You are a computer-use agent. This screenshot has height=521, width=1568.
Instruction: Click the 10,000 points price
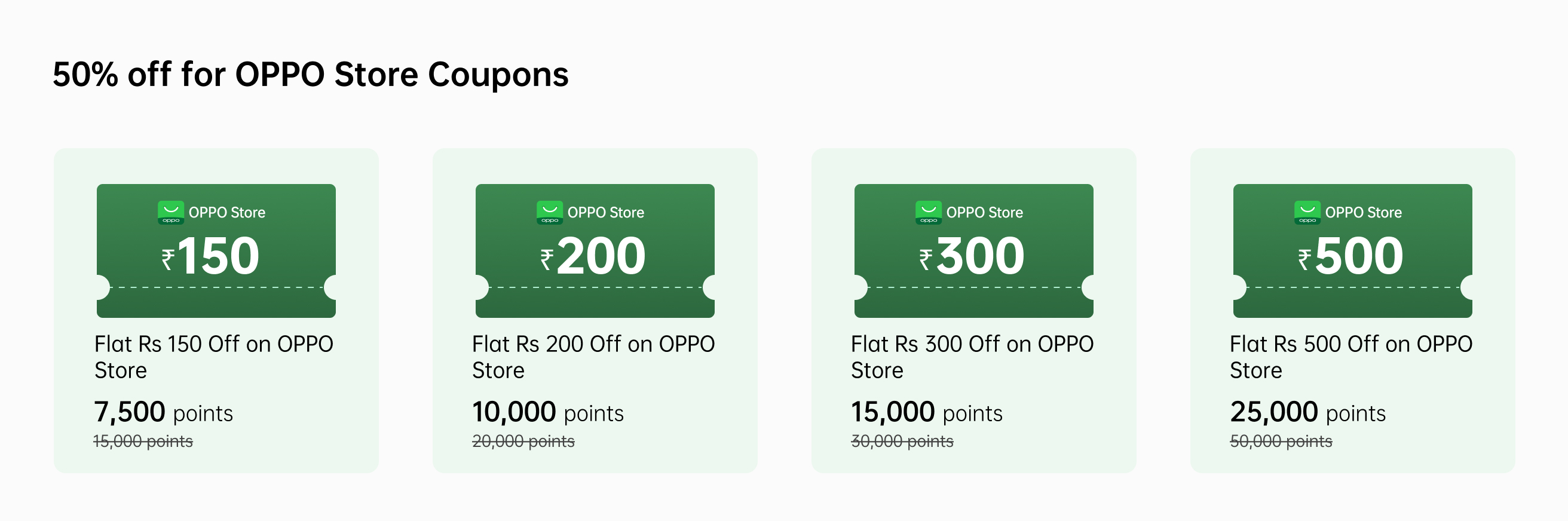pyautogui.click(x=548, y=412)
